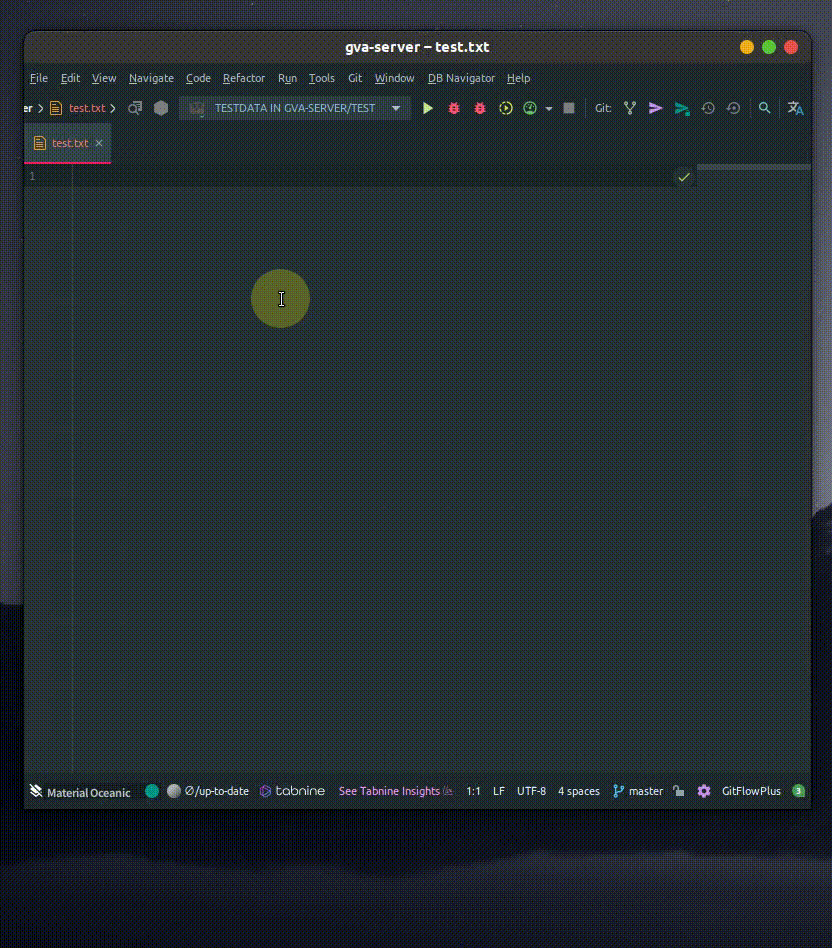Click the Git branch update icon
The image size is (832, 948).
pyautogui.click(x=630, y=108)
